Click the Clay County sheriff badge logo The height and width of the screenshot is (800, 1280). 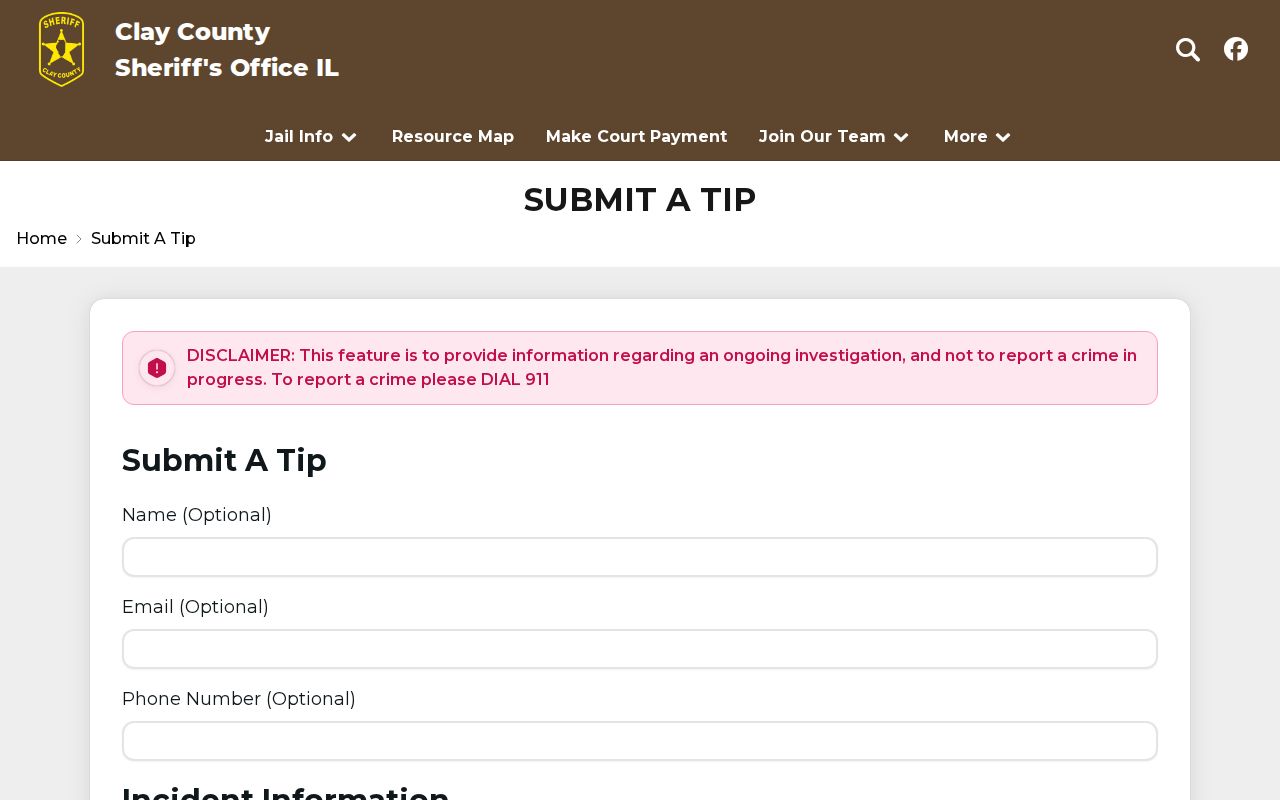pyautogui.click(x=61, y=49)
